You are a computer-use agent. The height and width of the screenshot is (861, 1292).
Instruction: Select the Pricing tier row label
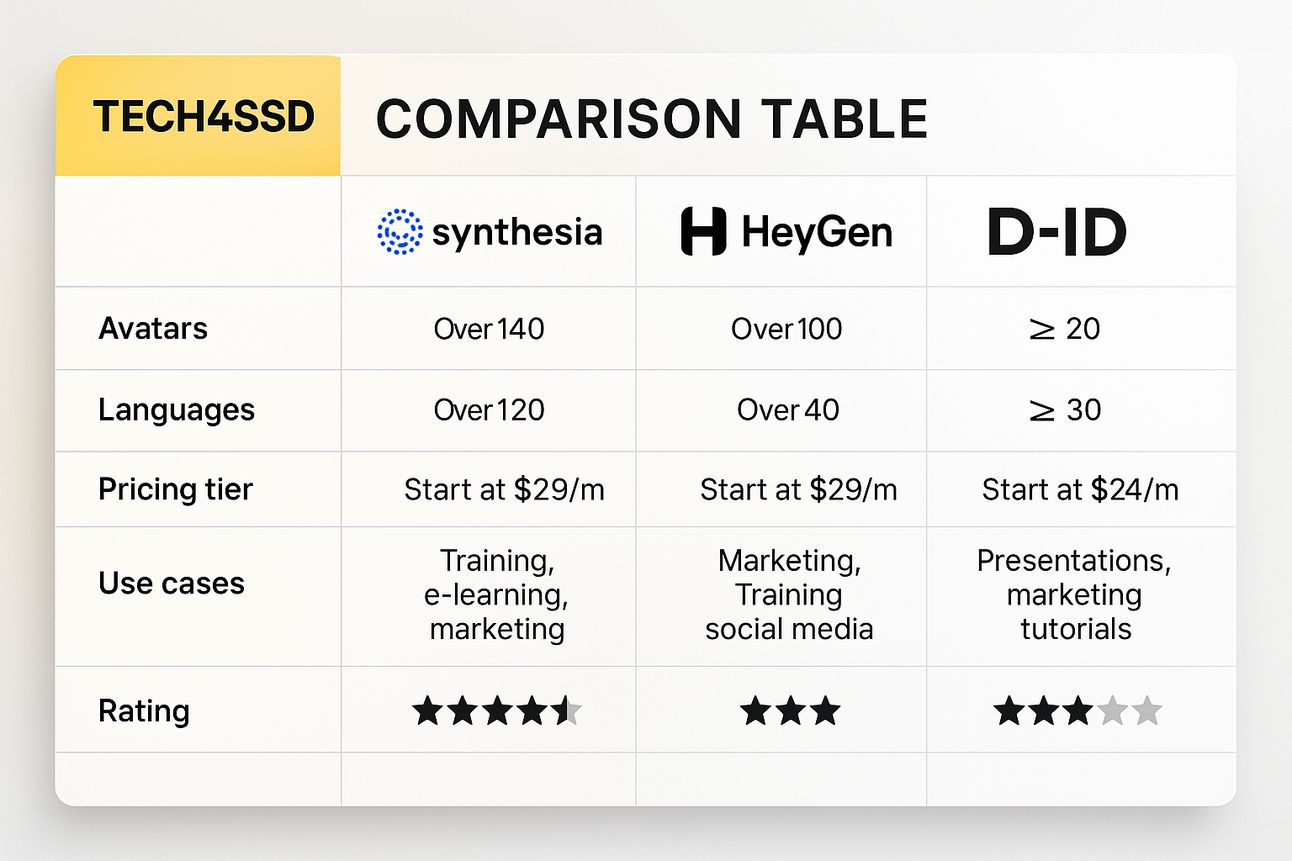(175, 490)
